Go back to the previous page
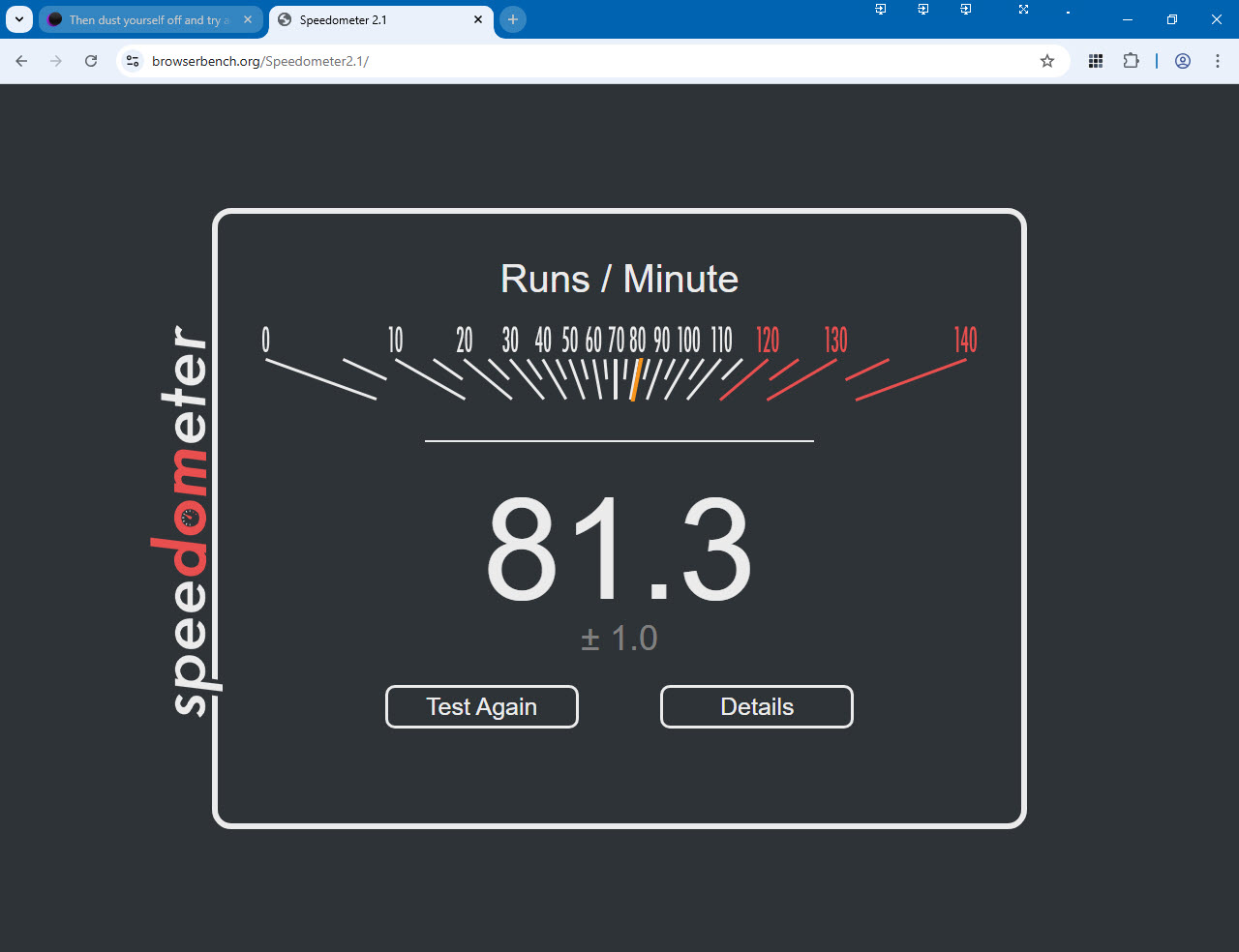 (x=21, y=61)
